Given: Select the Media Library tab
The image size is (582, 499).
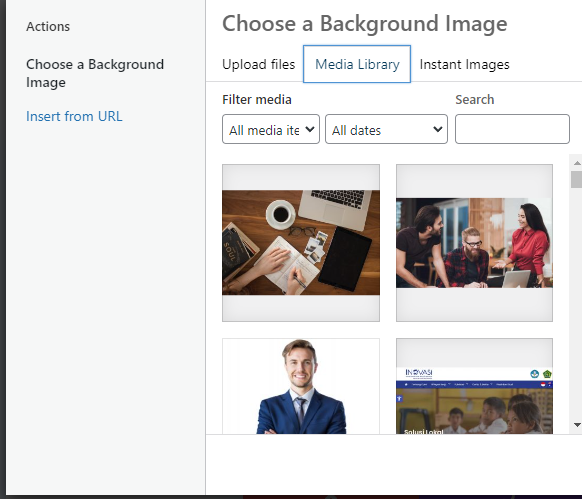Looking at the screenshot, I should [x=357, y=64].
